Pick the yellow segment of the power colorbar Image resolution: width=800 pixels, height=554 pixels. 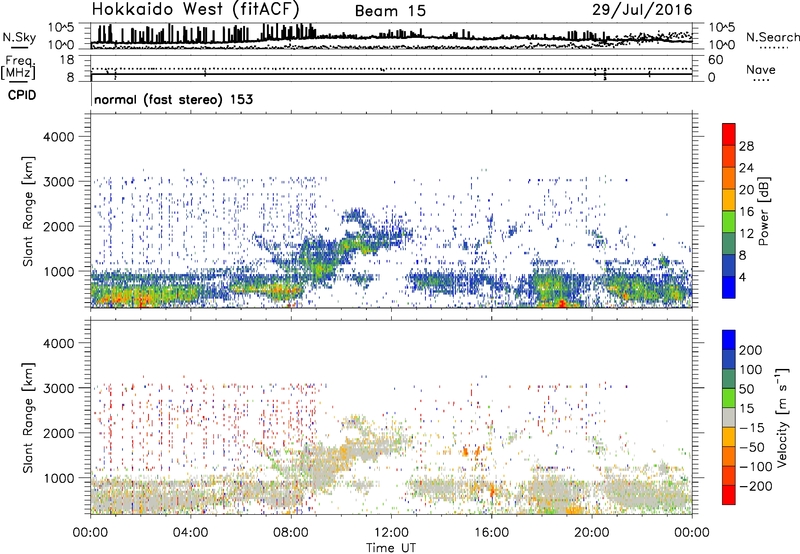pos(729,200)
